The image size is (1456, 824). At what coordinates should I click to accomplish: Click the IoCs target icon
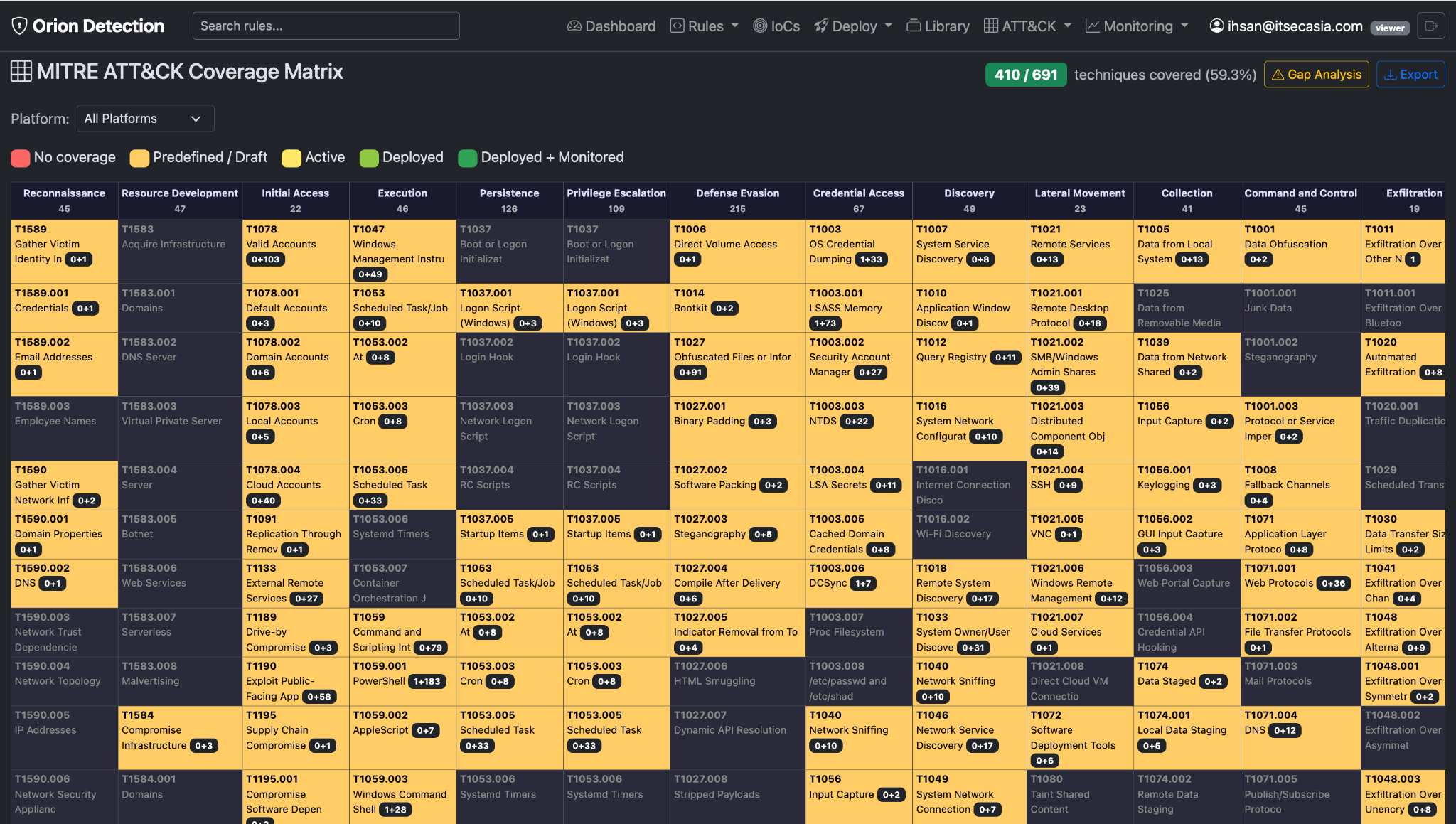click(x=760, y=26)
